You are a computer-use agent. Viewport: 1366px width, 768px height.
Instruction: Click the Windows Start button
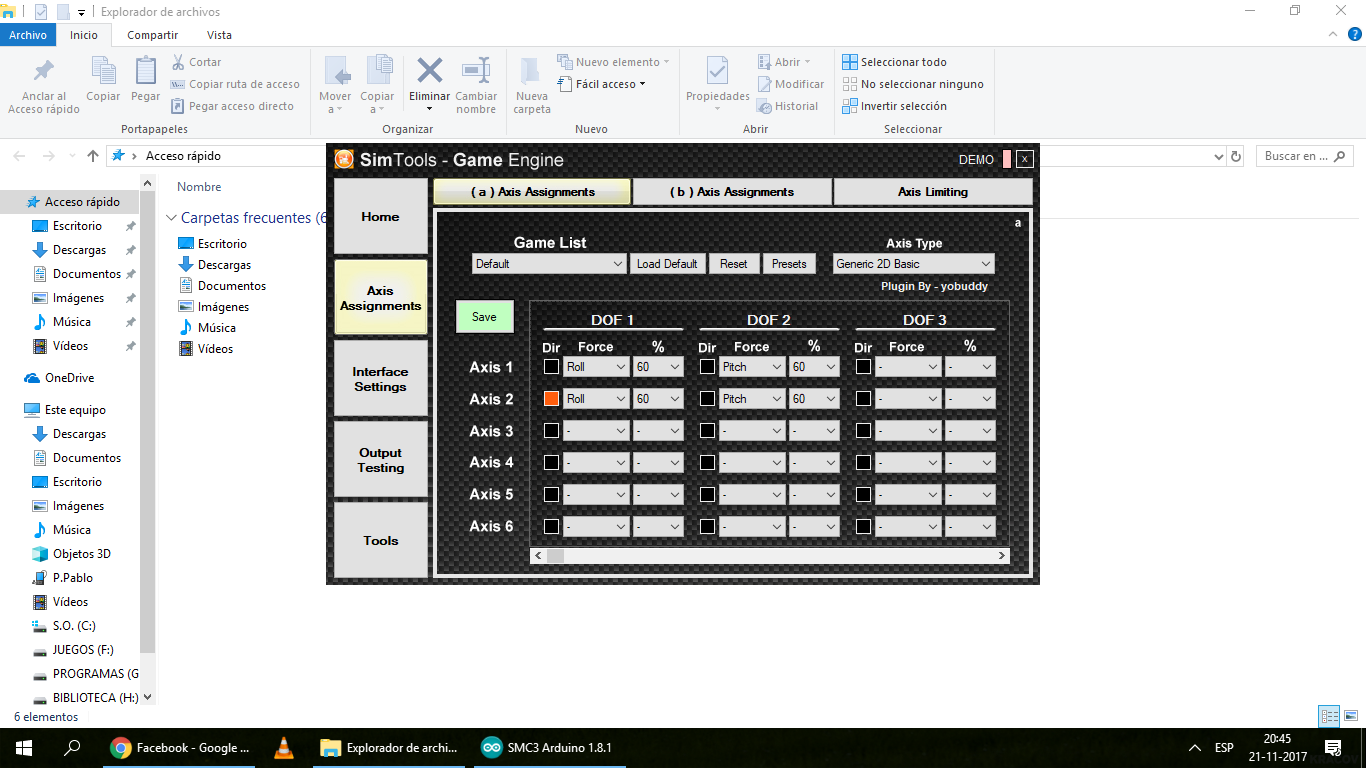24,747
